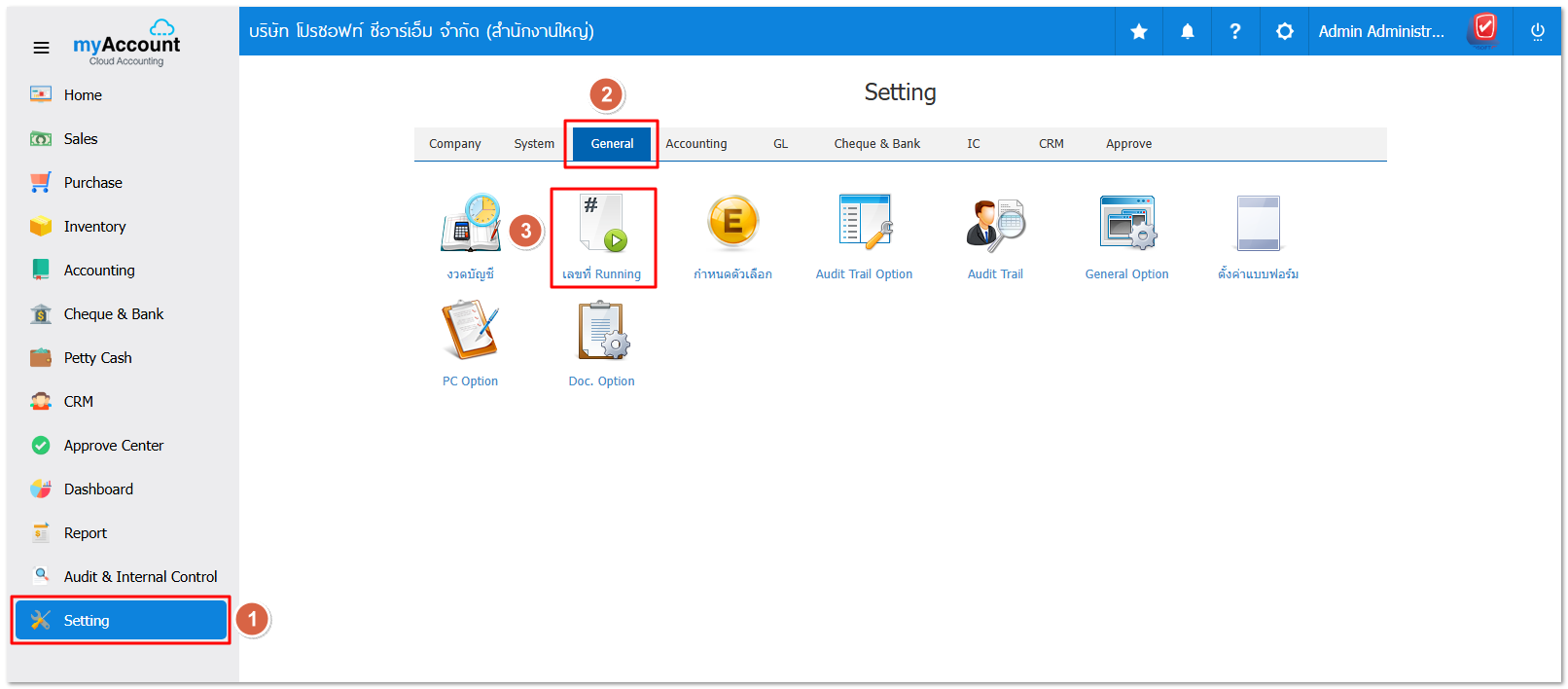
Task: Toggle the hamburger sidebar menu
Action: click(x=41, y=48)
